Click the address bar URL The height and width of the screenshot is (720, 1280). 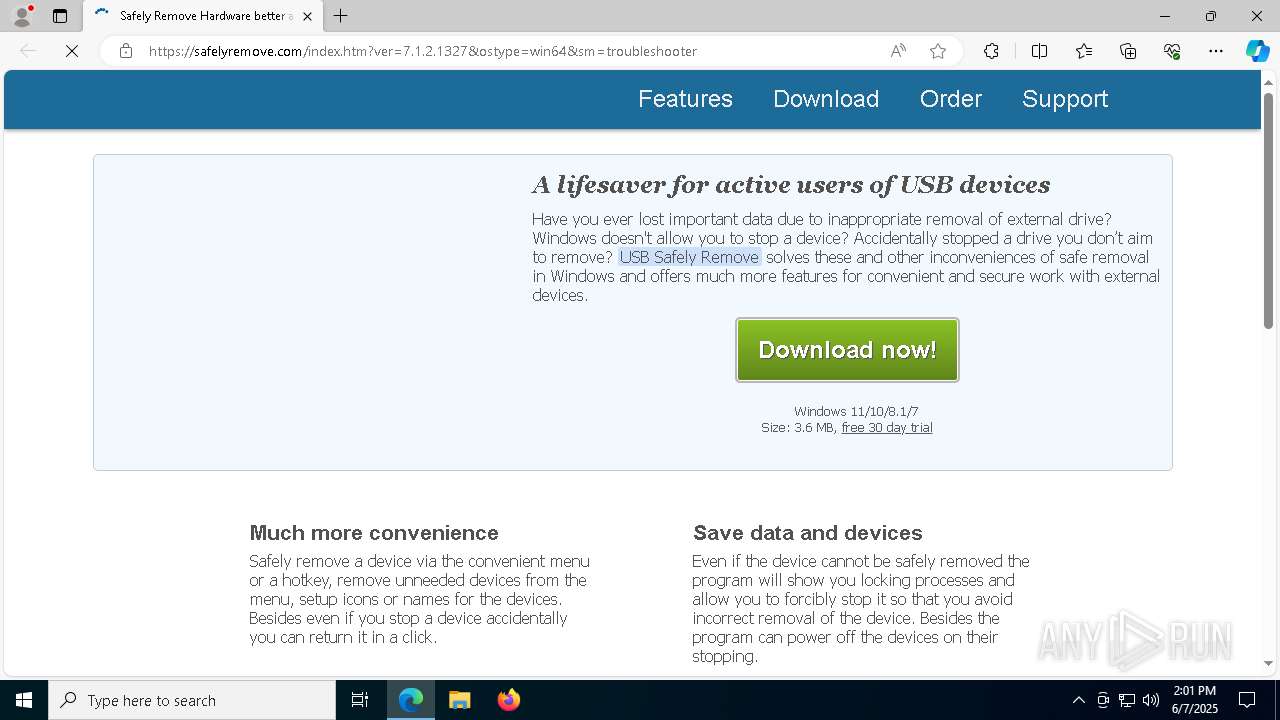tap(423, 51)
